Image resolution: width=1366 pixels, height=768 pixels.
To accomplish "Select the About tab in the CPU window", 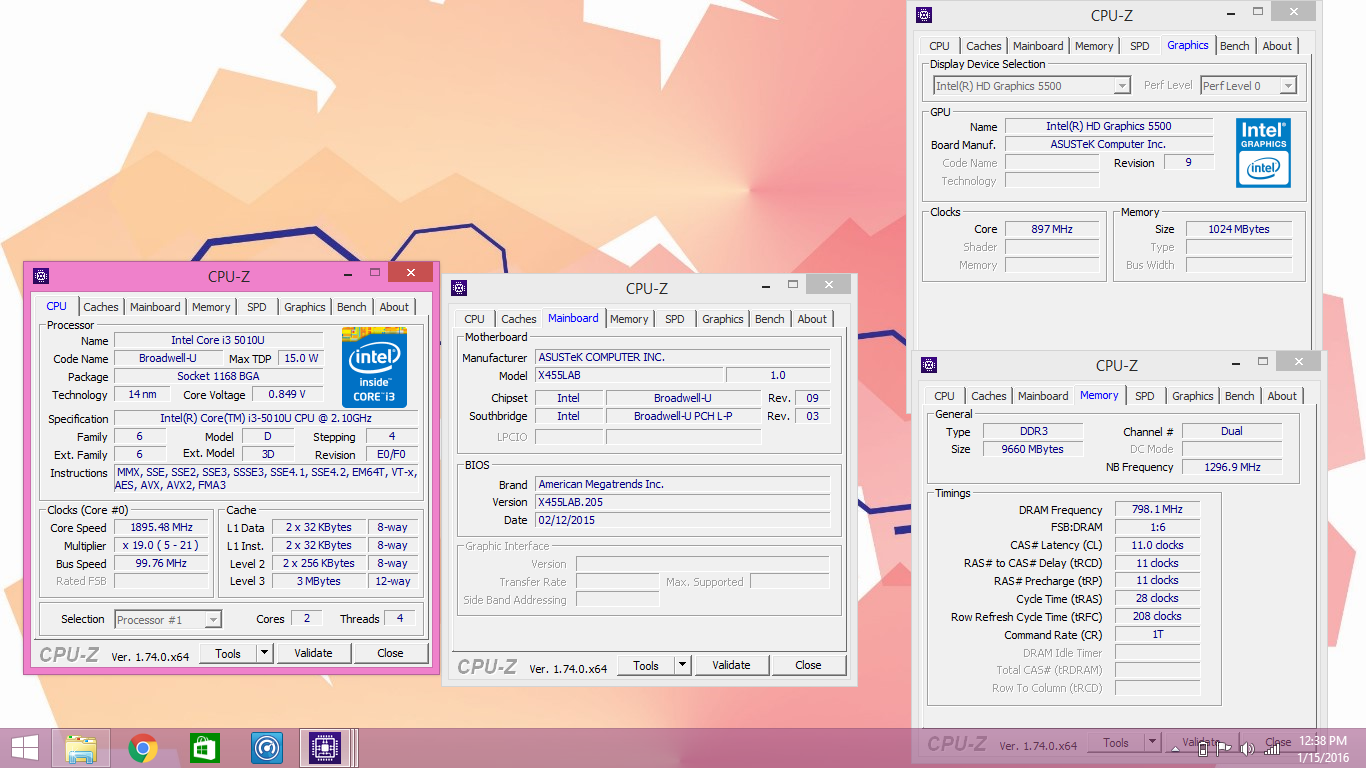I will coord(394,307).
